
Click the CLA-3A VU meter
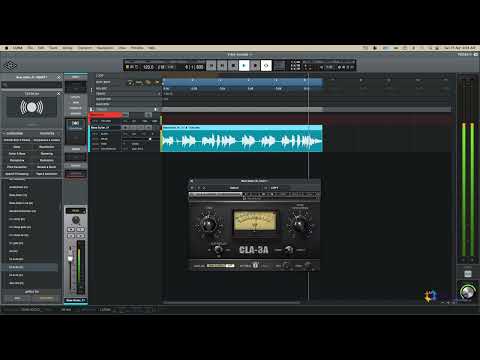(255, 221)
